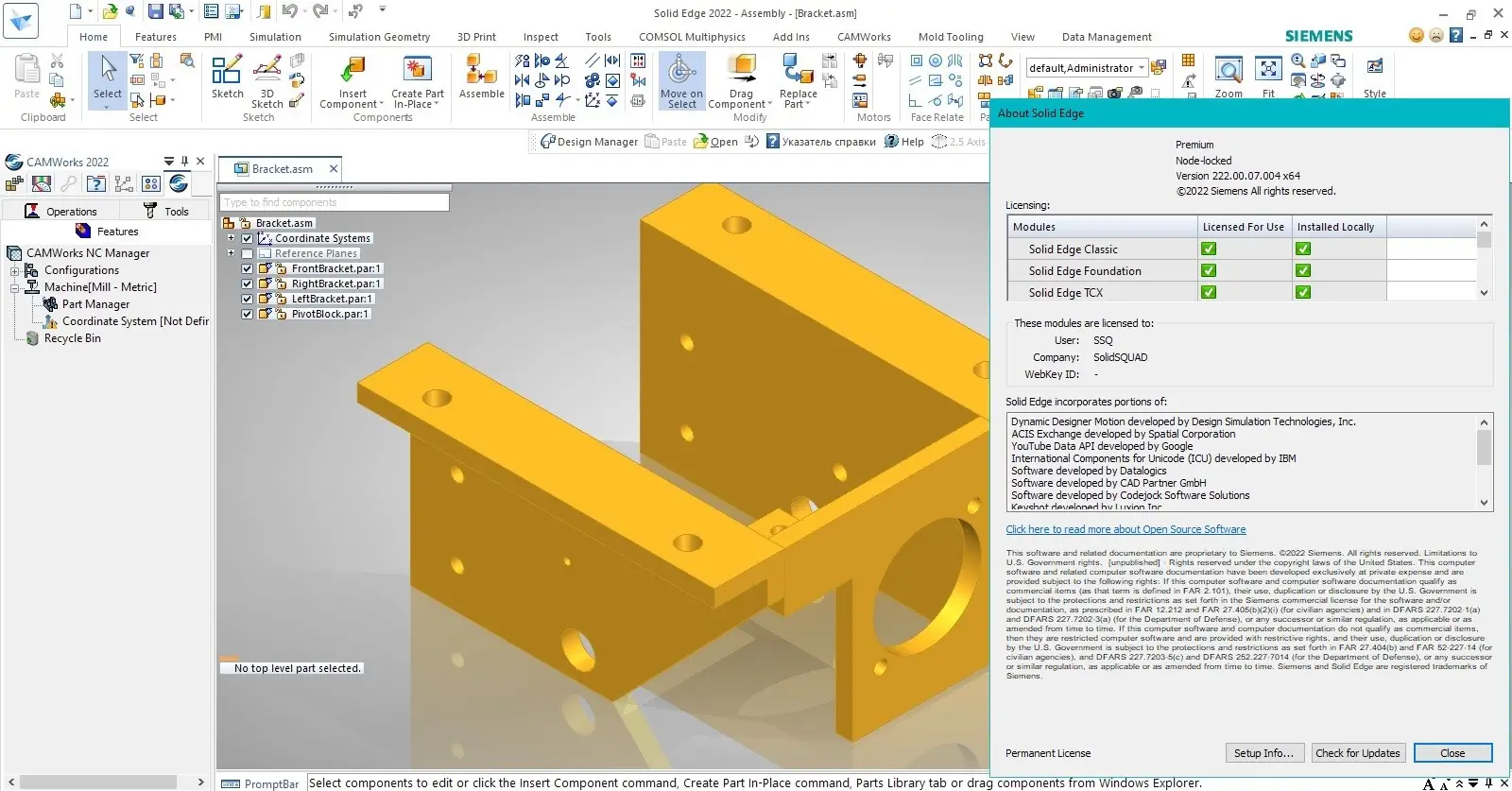Screen dimensions: 1512x791
Task: Open the COMSOL Multiphysics tab
Action: click(x=692, y=37)
